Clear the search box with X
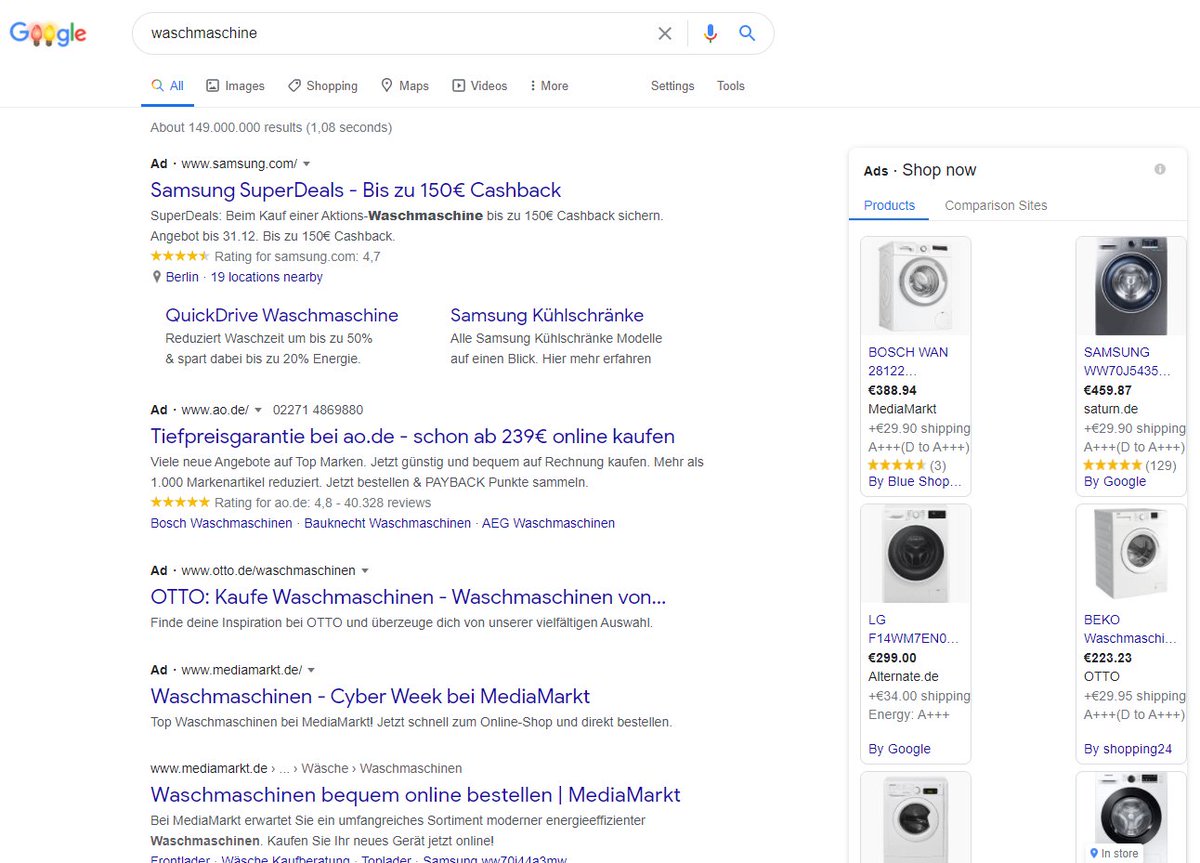This screenshot has height=863, width=1200. click(664, 33)
